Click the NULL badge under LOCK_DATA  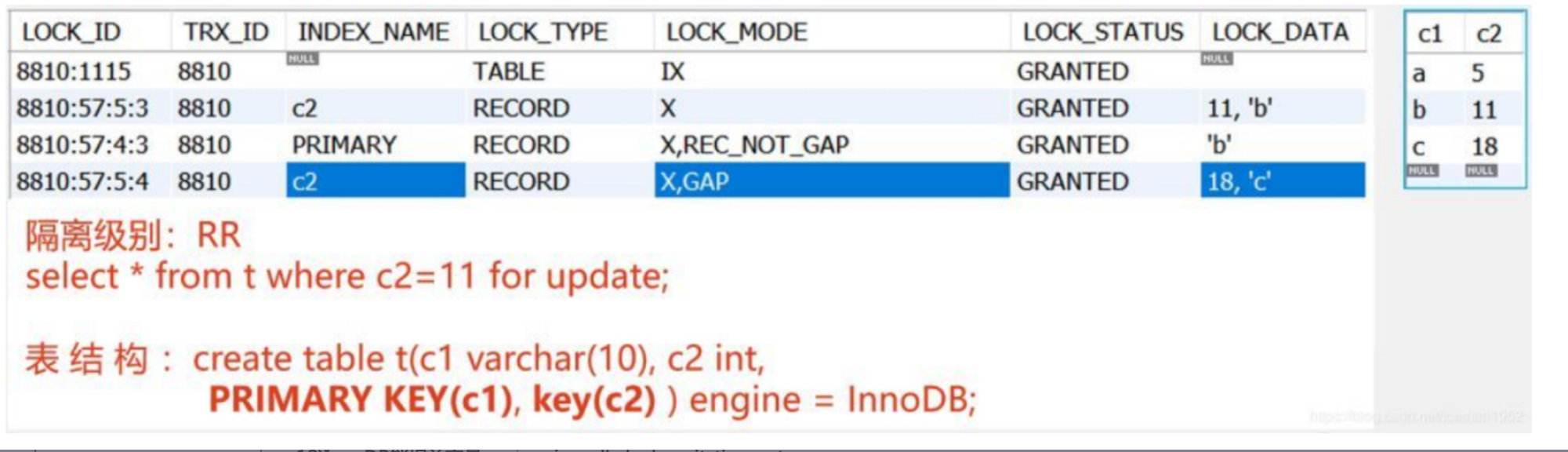pyautogui.click(x=1216, y=59)
